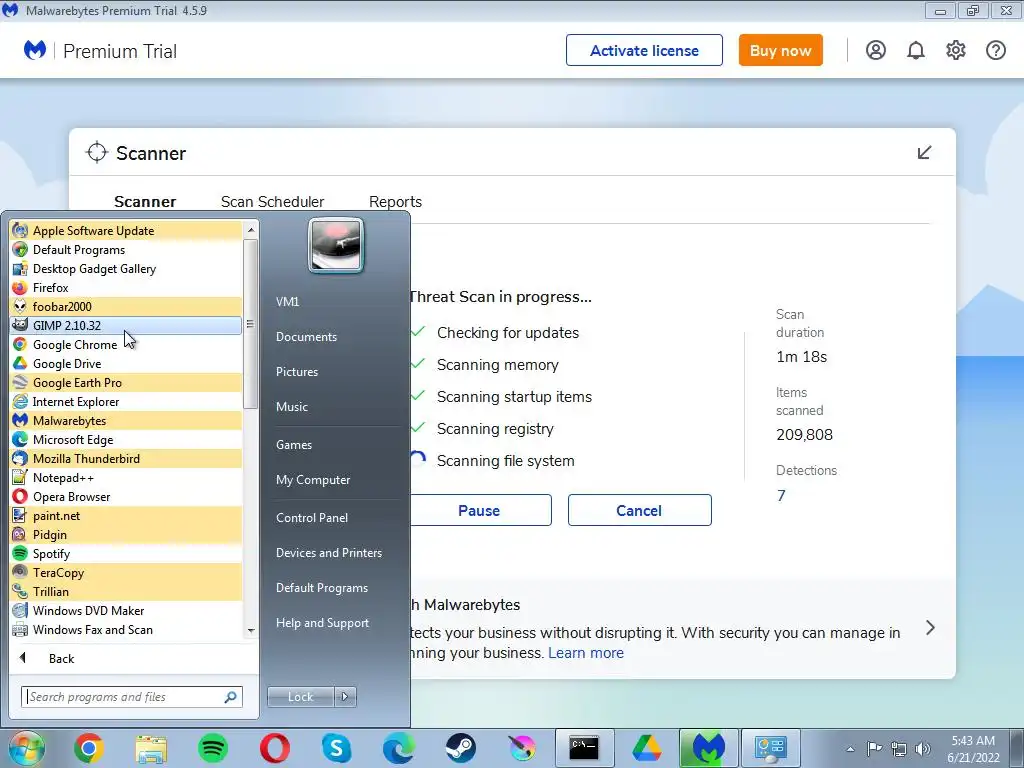
Task: Open Control Panel from Start menu
Action: (x=312, y=517)
